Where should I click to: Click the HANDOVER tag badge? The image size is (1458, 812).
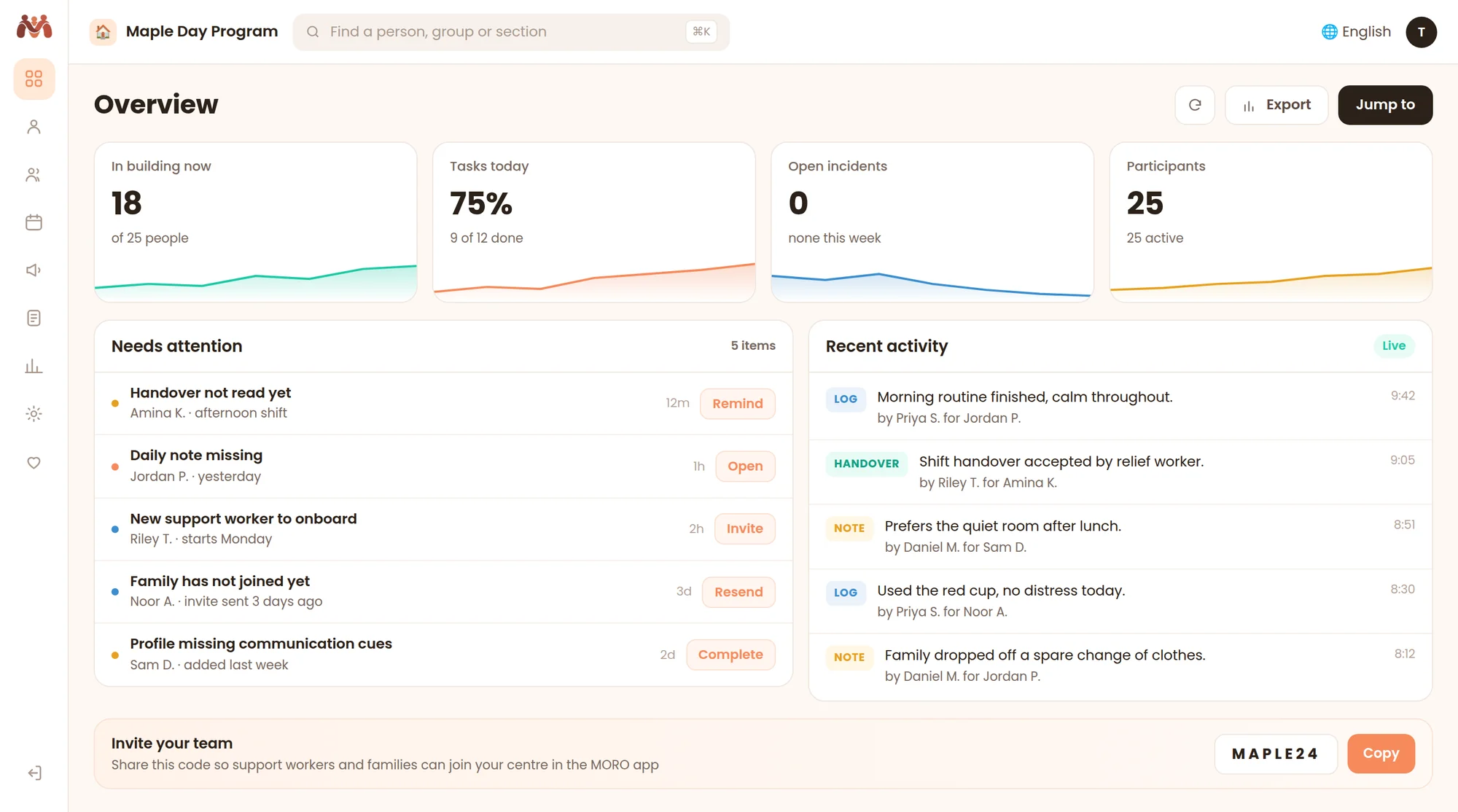tap(866, 464)
